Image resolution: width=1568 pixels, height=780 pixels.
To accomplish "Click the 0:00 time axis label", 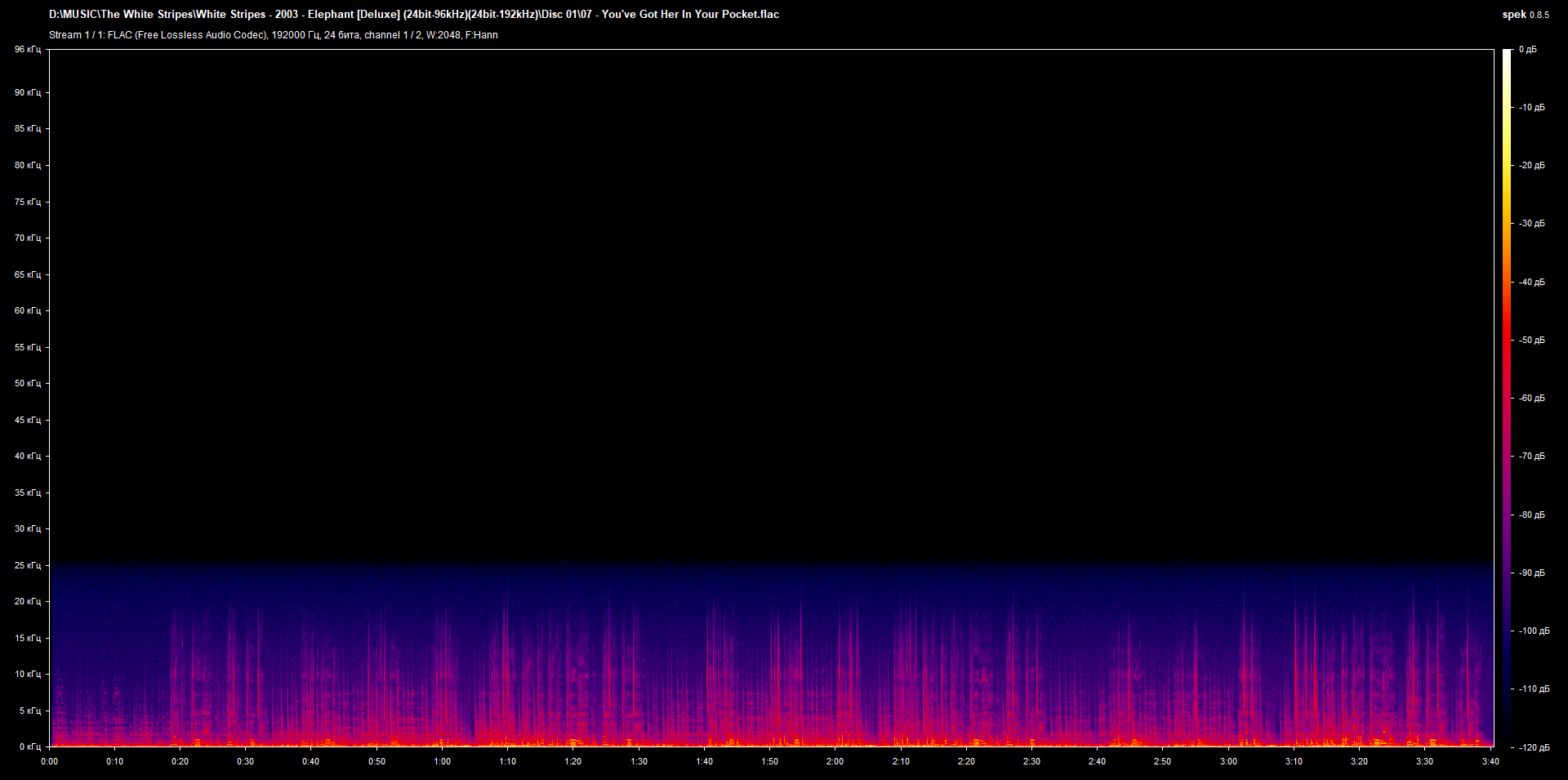I will [x=50, y=761].
